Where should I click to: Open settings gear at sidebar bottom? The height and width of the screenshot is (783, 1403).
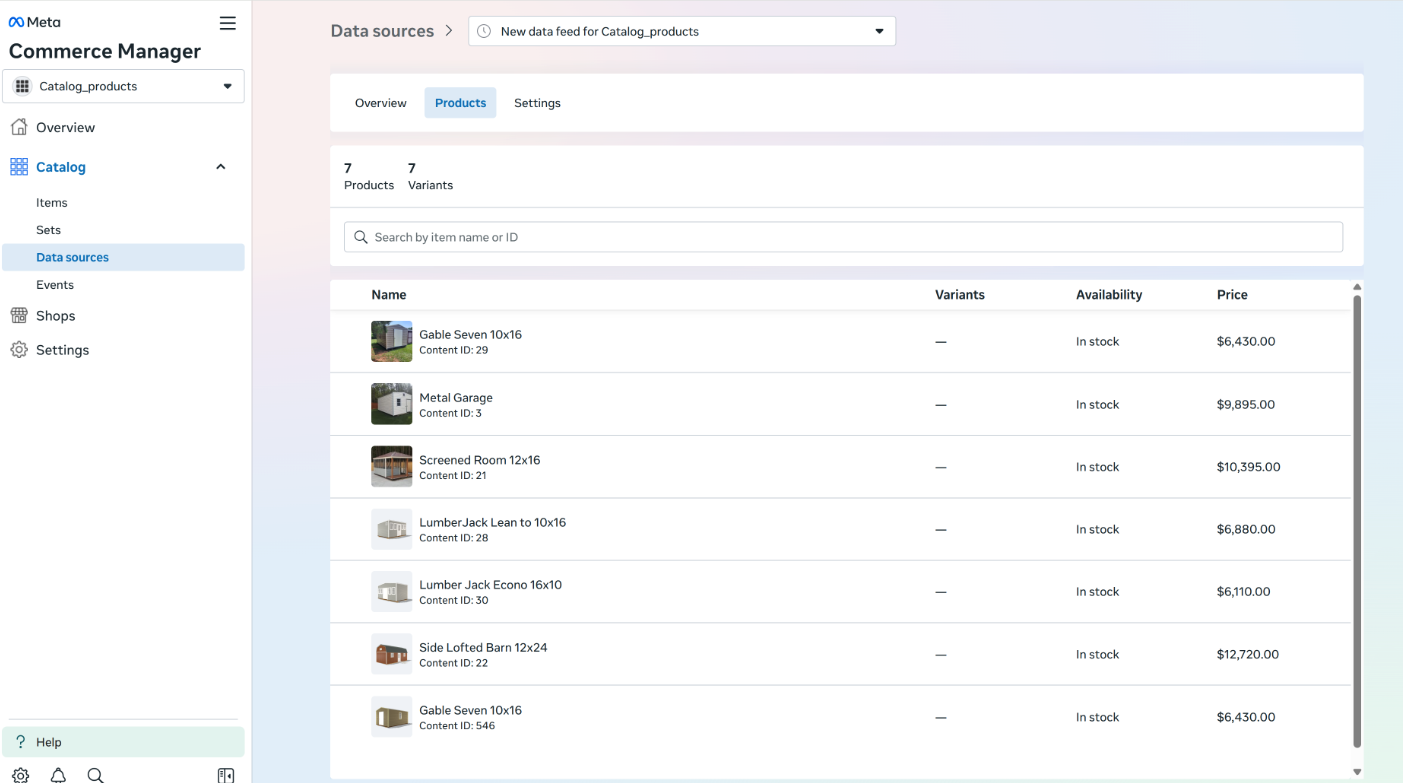[x=21, y=775]
